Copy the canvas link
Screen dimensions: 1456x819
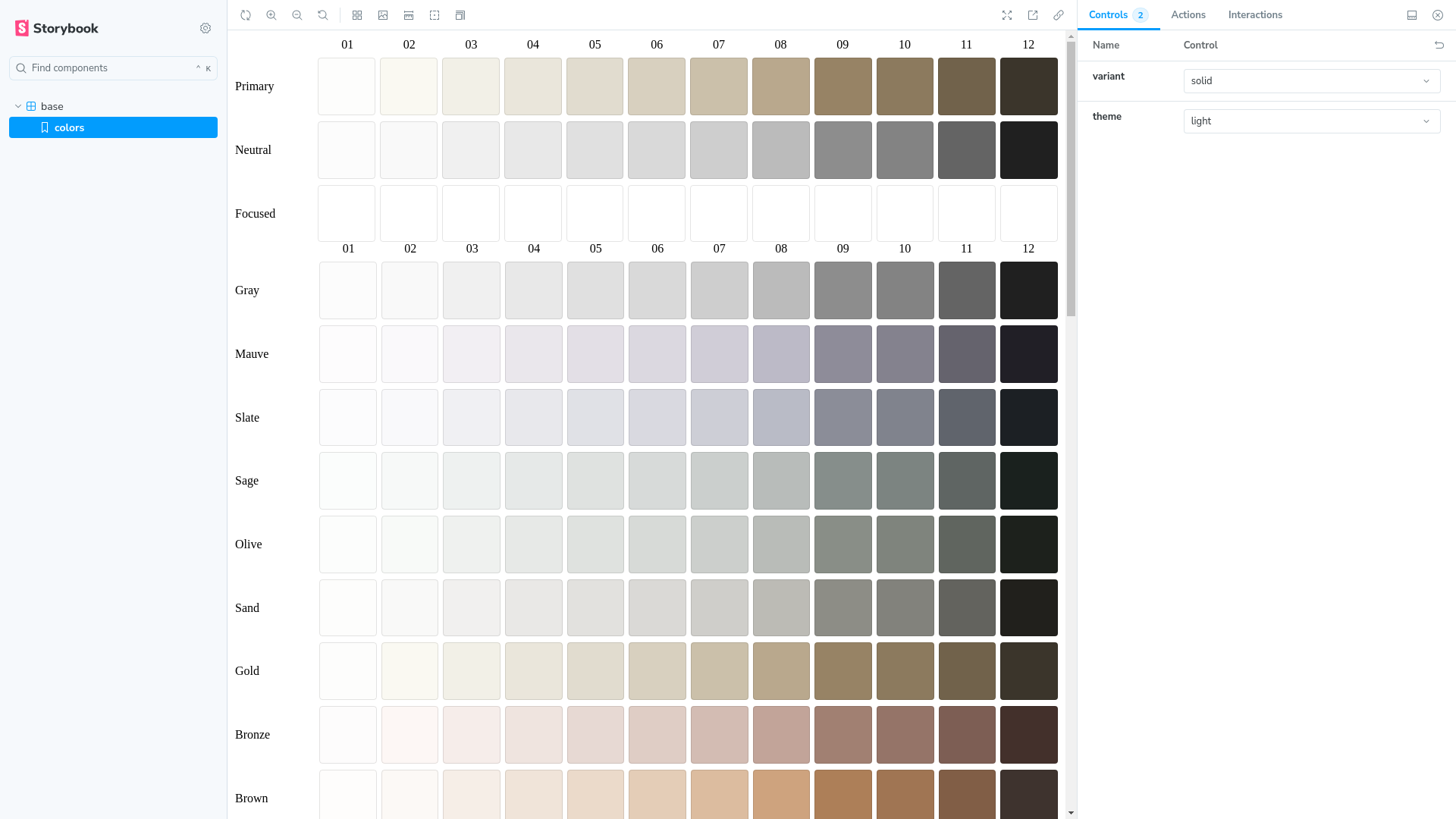click(1059, 15)
